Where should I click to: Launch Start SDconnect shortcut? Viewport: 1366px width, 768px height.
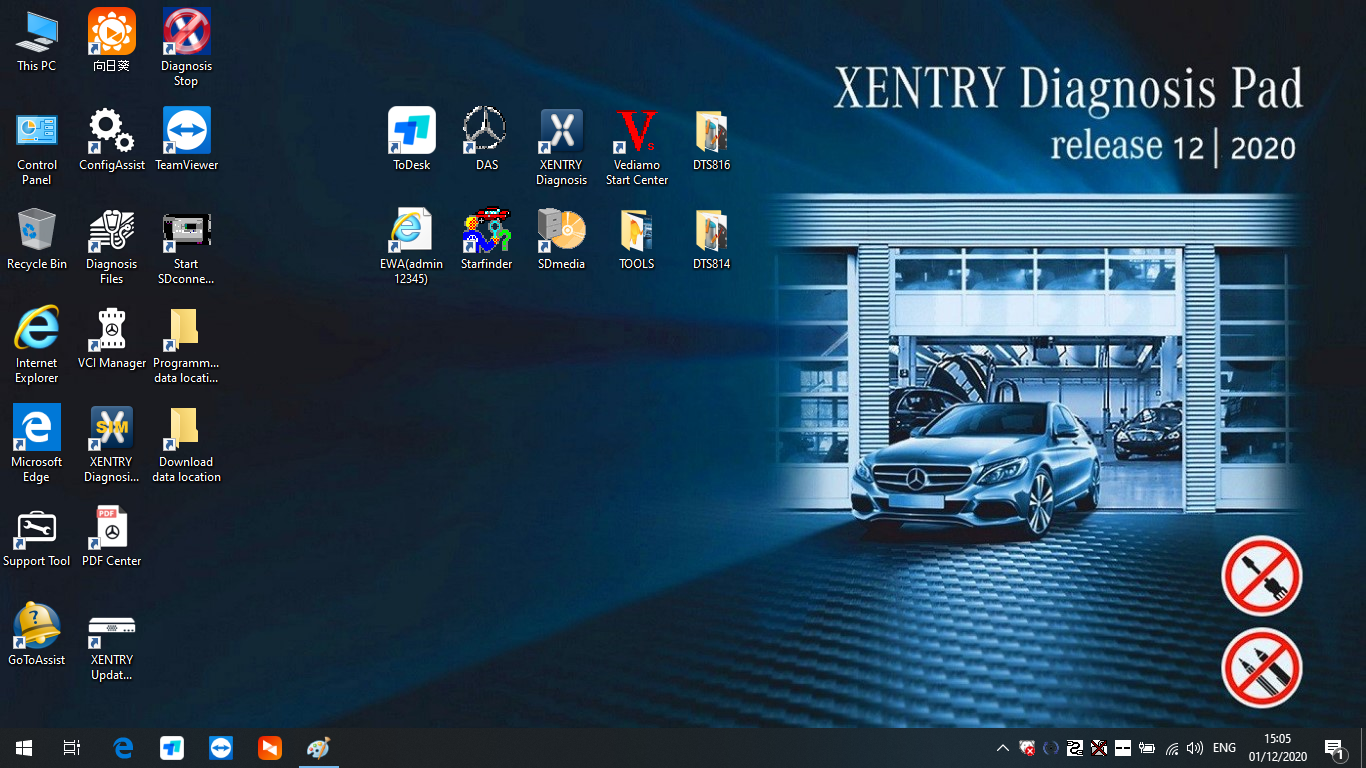pos(186,246)
